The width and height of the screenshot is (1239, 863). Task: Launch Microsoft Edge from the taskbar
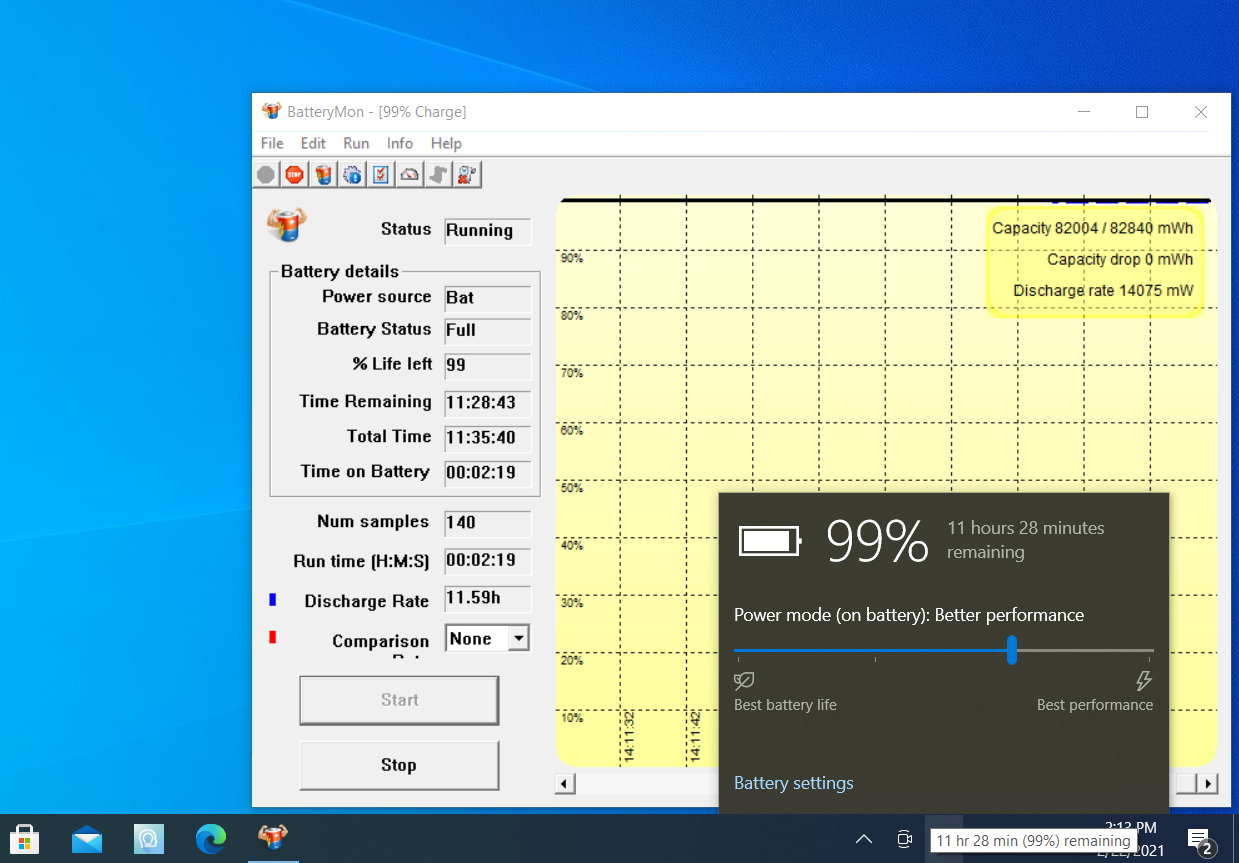(211, 838)
